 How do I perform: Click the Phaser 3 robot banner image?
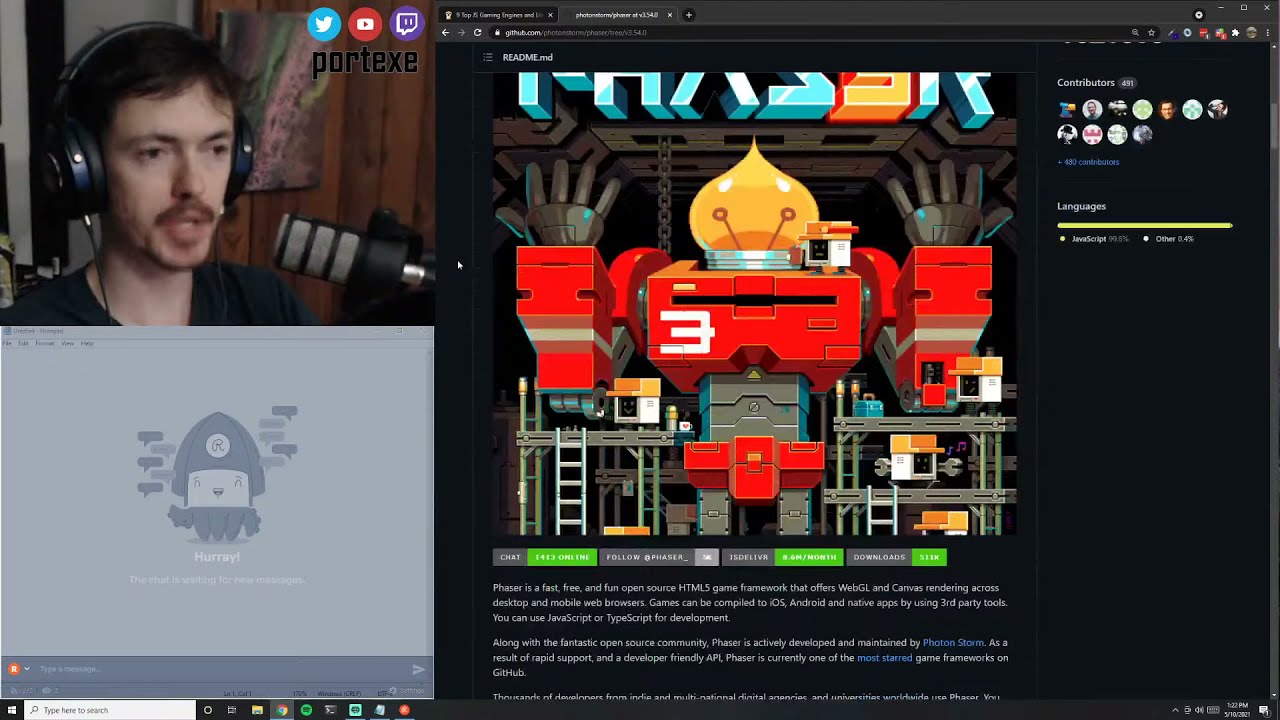coord(755,304)
